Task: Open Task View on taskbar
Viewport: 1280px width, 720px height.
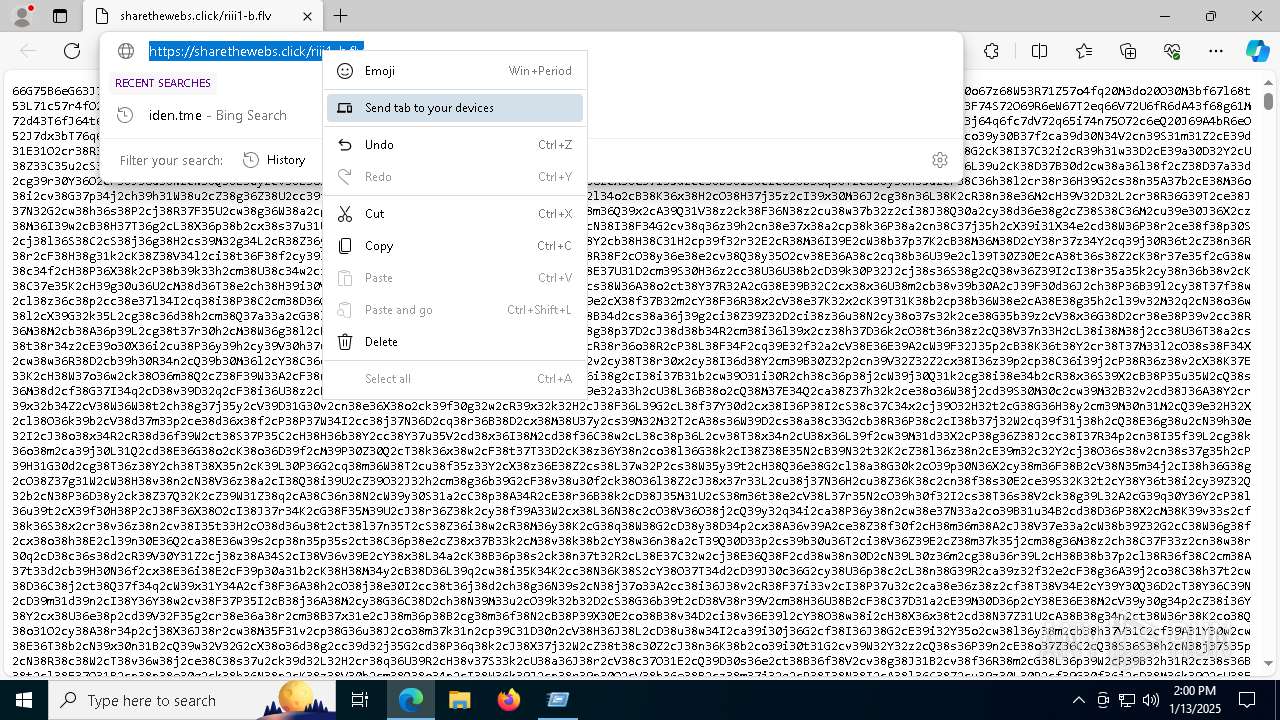Action: tap(360, 700)
